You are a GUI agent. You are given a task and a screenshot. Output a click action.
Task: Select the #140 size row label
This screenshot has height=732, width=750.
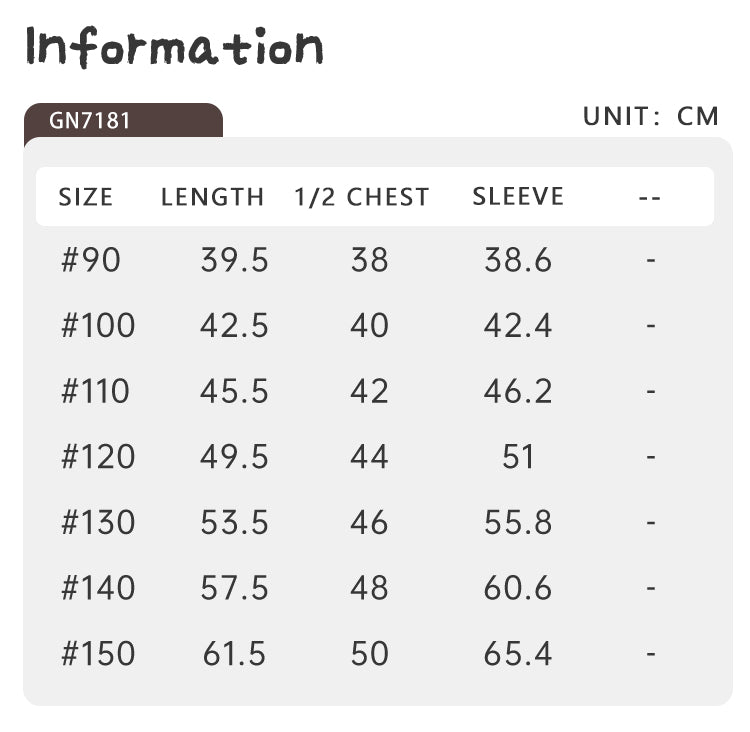point(98,588)
